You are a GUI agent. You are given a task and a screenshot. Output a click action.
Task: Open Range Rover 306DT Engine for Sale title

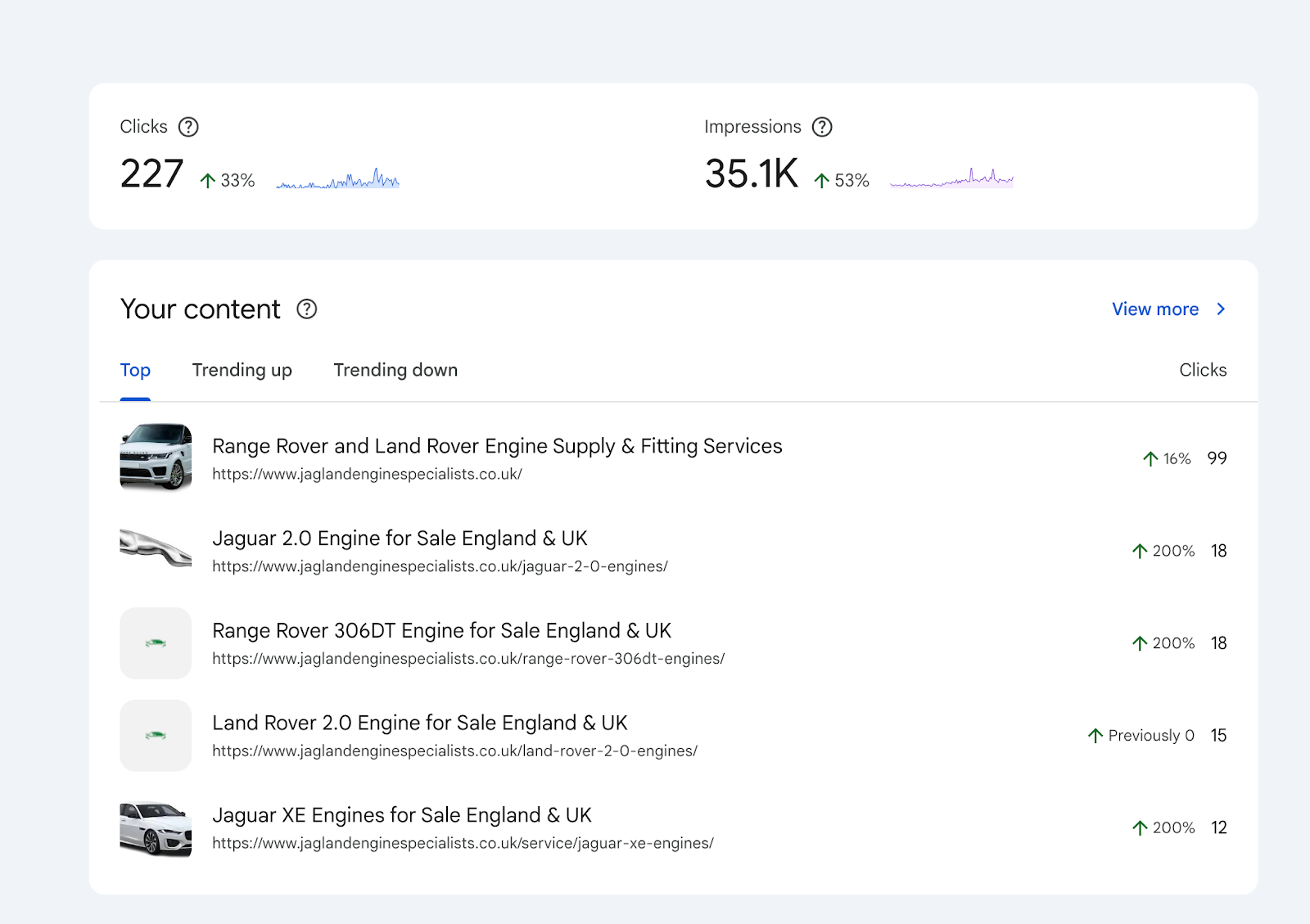441,631
